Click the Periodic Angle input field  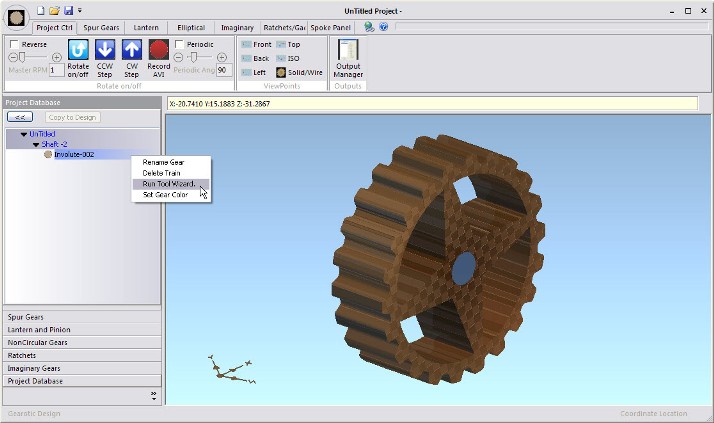click(223, 70)
